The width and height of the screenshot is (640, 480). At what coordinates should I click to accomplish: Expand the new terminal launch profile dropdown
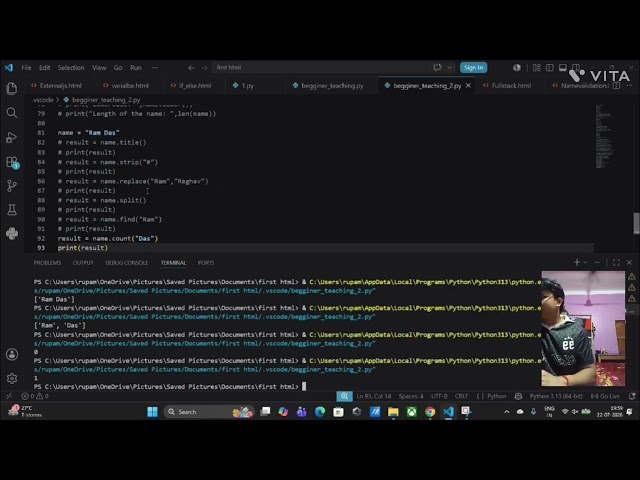tap(585, 262)
